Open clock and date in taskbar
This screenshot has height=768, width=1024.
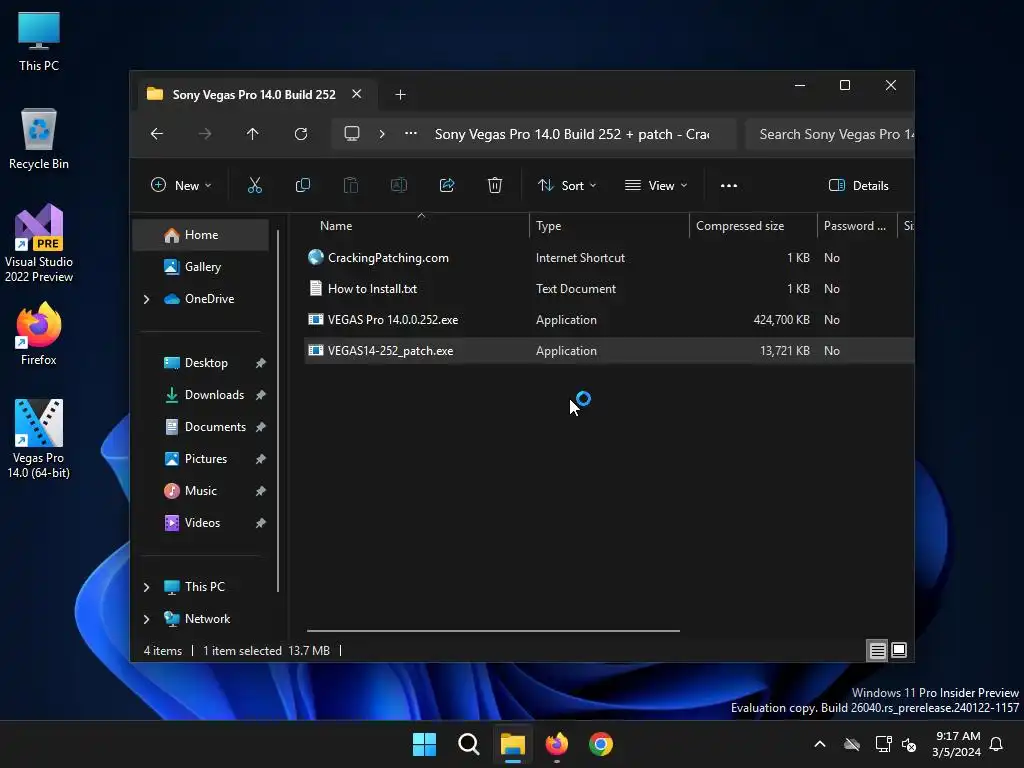[x=957, y=744]
